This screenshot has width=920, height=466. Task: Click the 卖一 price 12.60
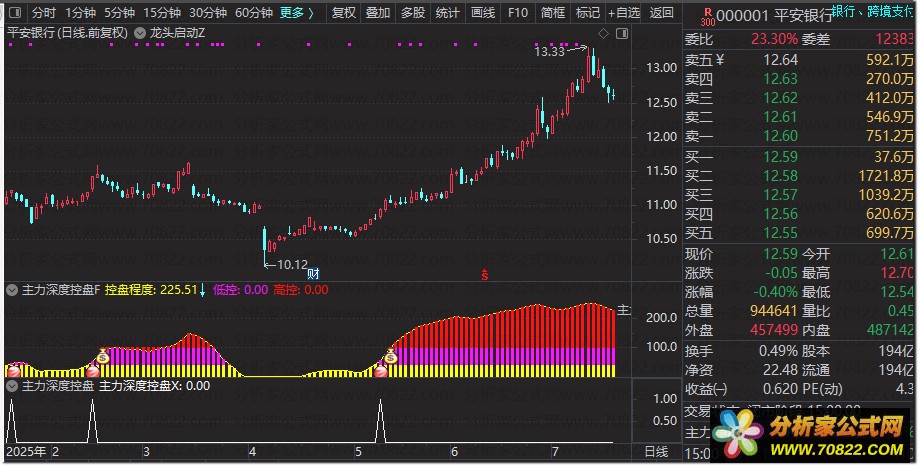pyautogui.click(x=780, y=136)
